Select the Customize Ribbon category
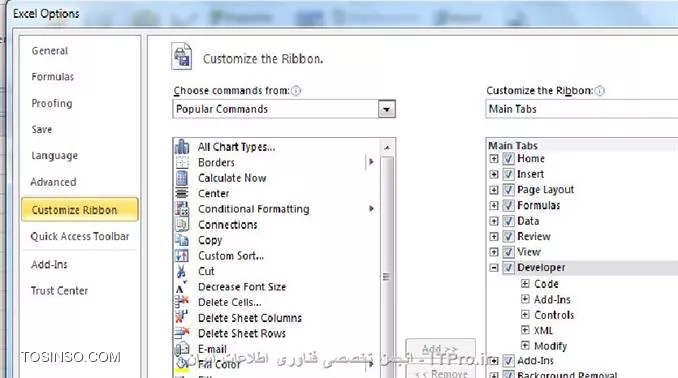 coord(80,210)
